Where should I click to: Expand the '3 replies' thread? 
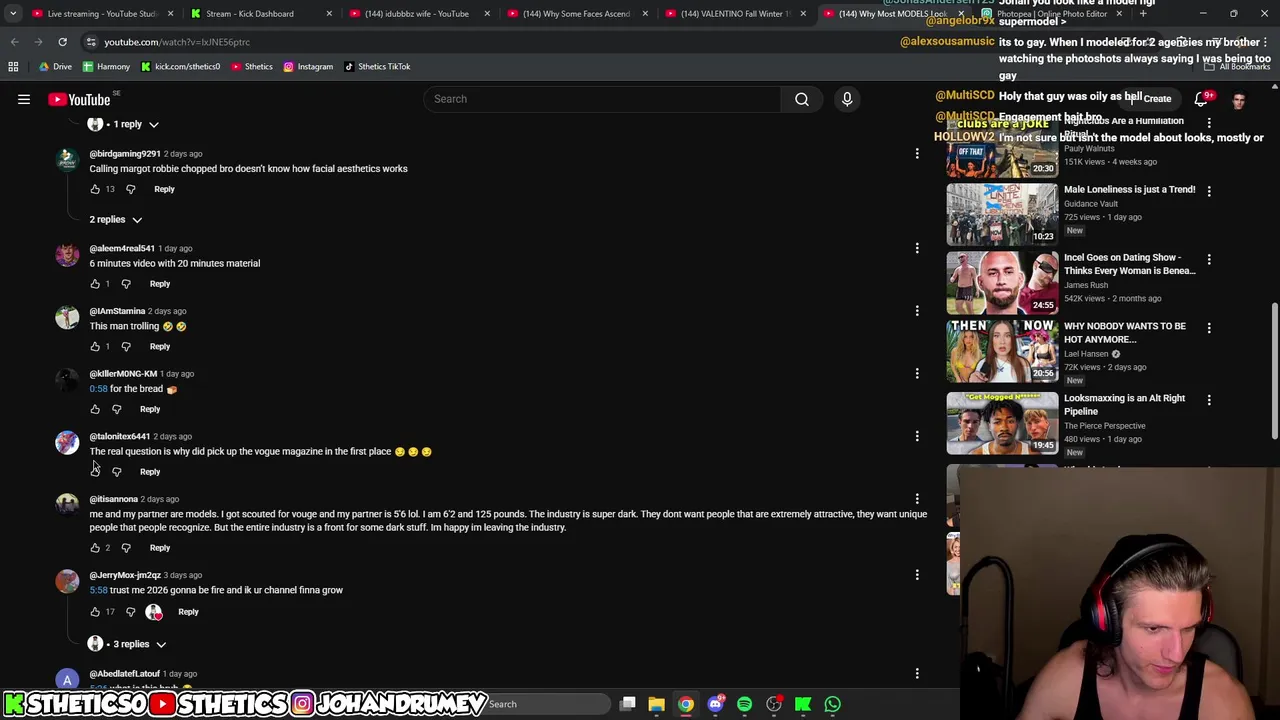127,644
